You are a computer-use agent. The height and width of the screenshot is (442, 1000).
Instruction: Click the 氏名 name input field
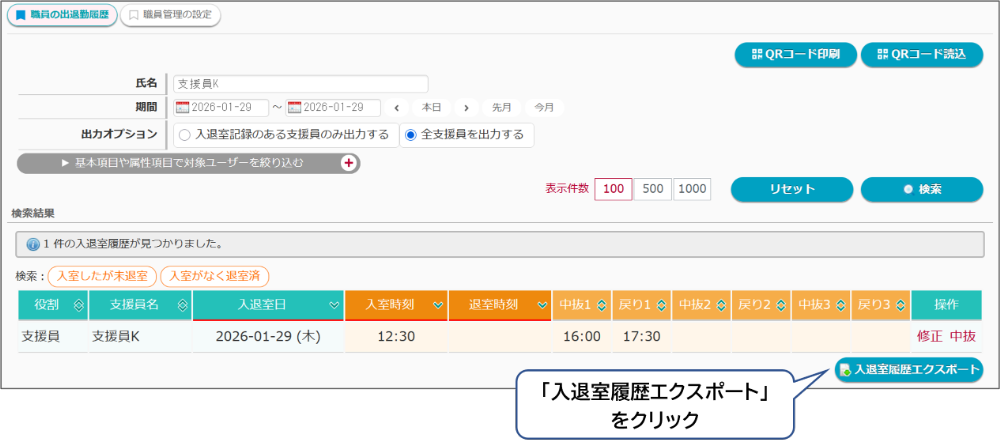300,84
